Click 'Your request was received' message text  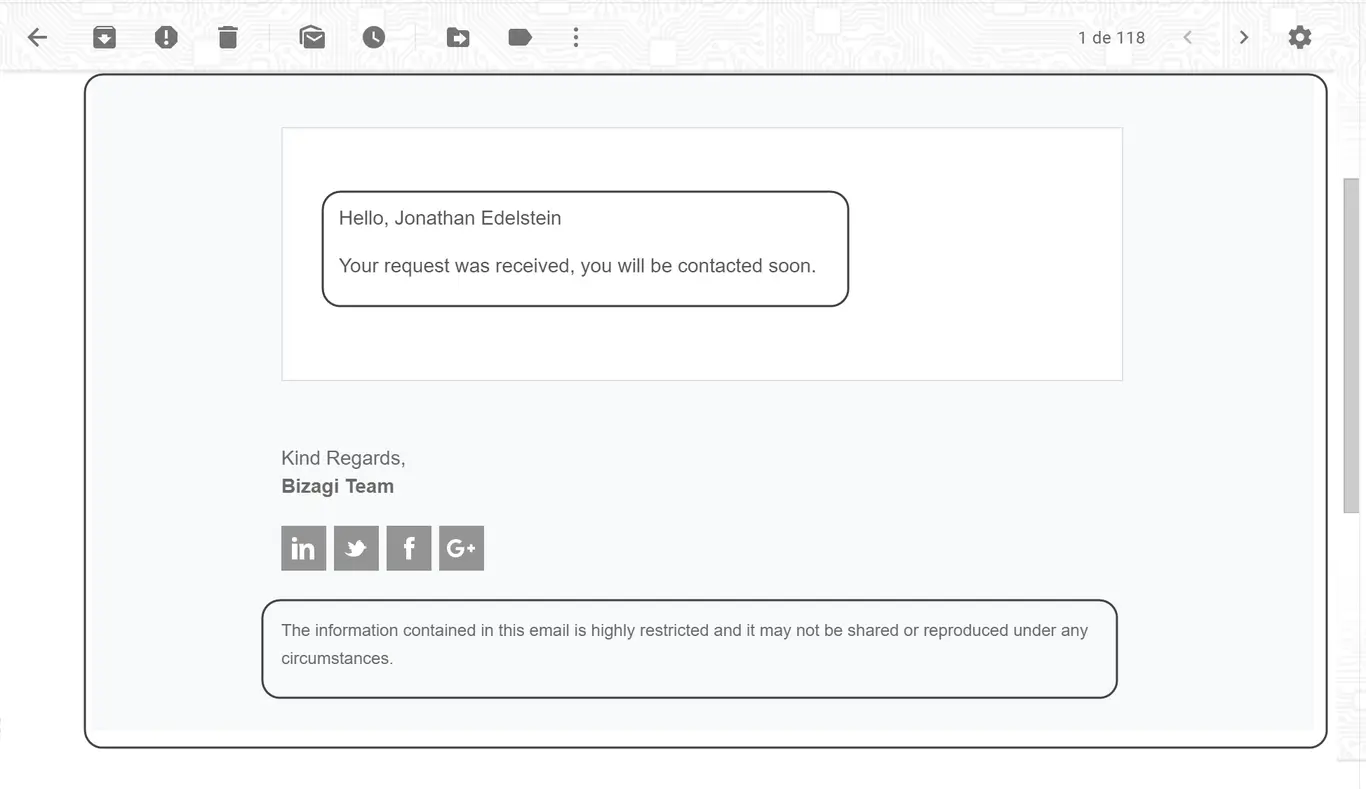pyautogui.click(x=577, y=266)
